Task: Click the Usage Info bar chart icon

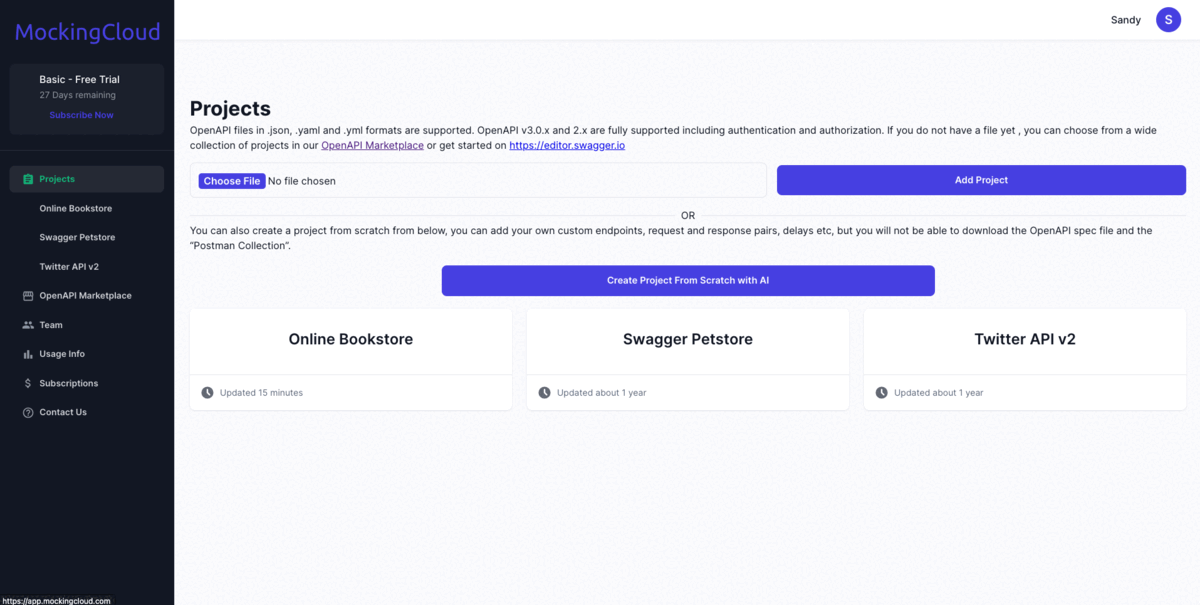Action: (28, 354)
